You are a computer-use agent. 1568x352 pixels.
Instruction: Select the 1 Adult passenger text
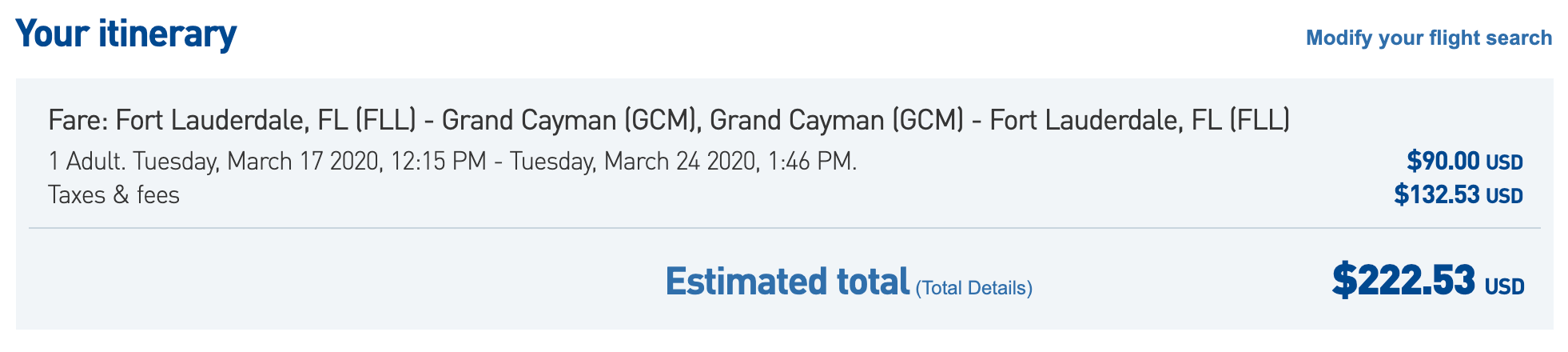coord(86,162)
